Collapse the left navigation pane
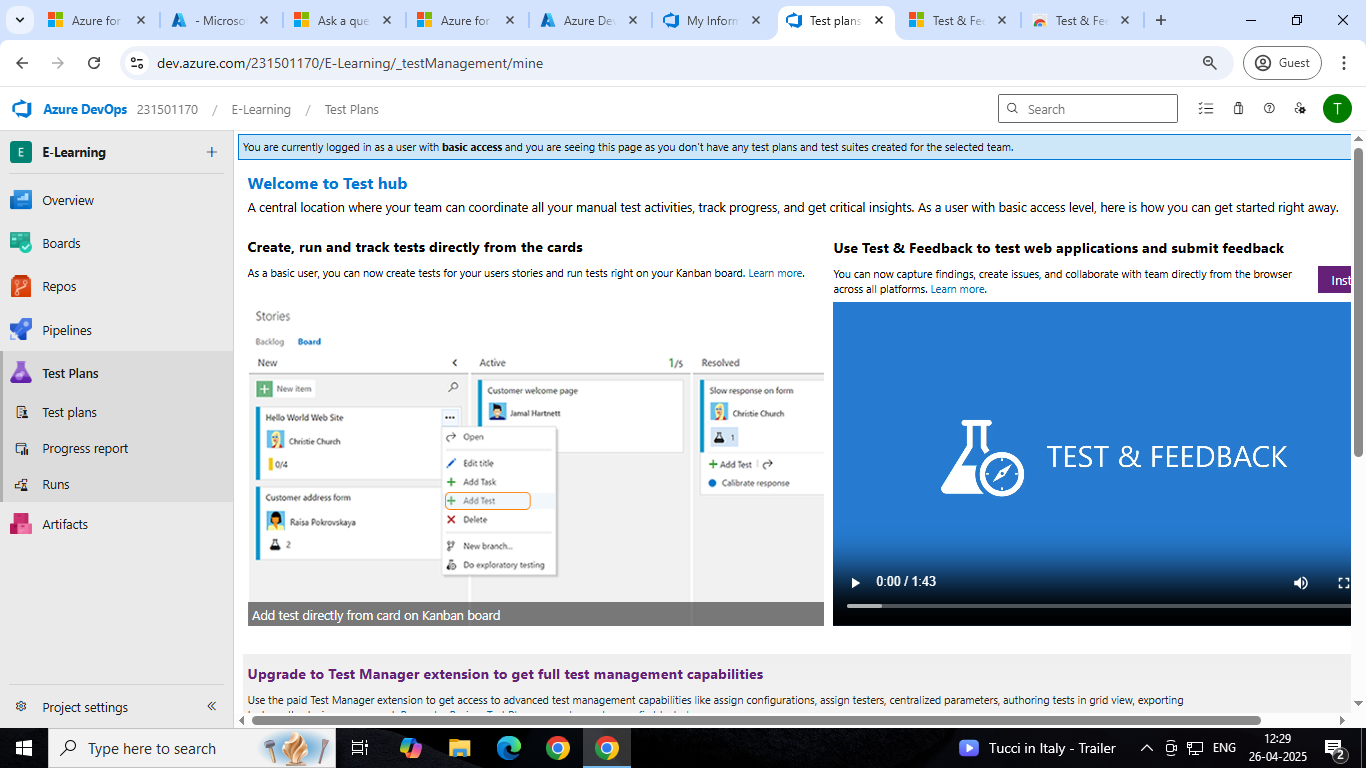This screenshot has height=768, width=1366. coord(211,706)
